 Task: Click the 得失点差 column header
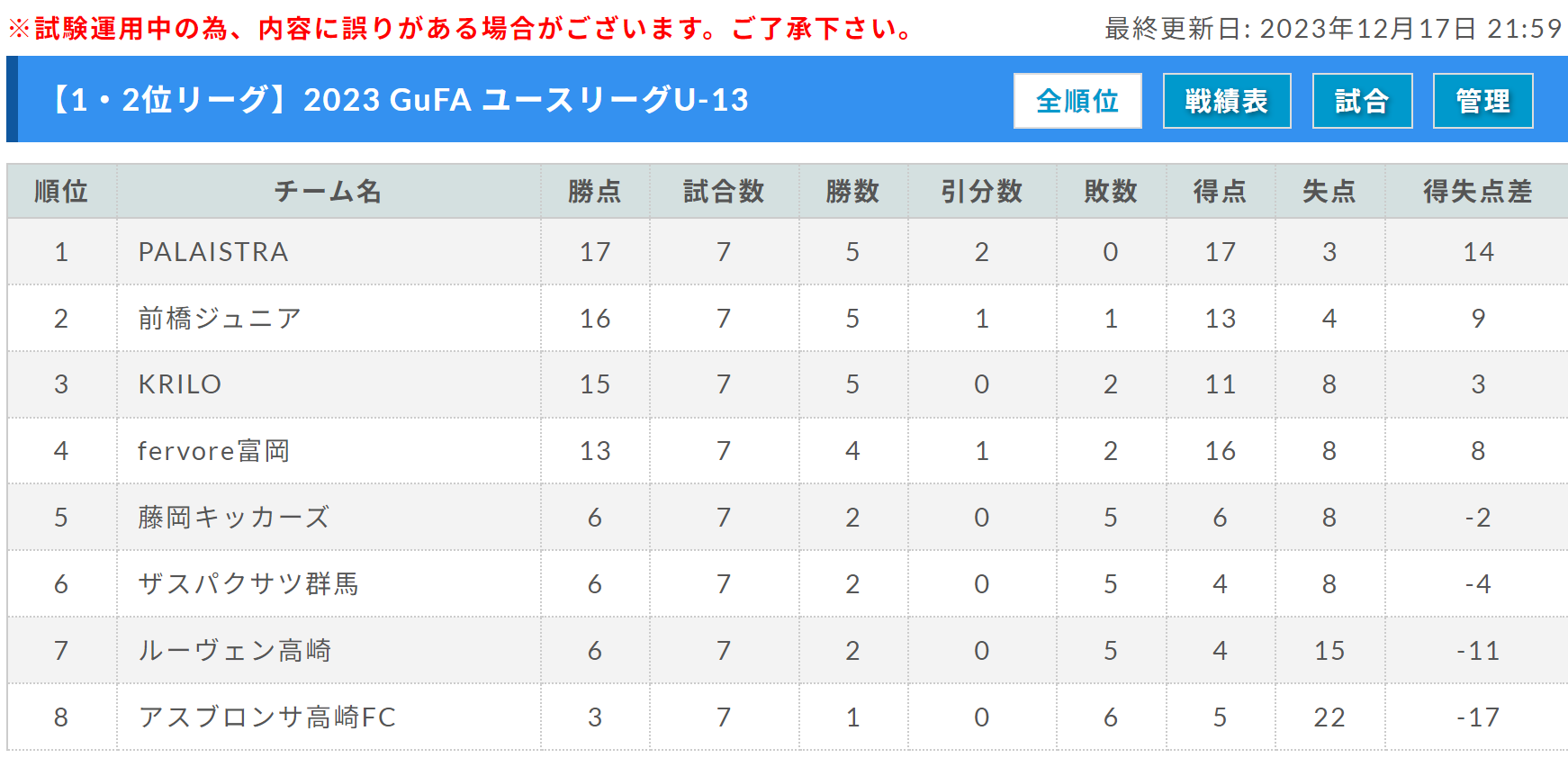click(1477, 191)
